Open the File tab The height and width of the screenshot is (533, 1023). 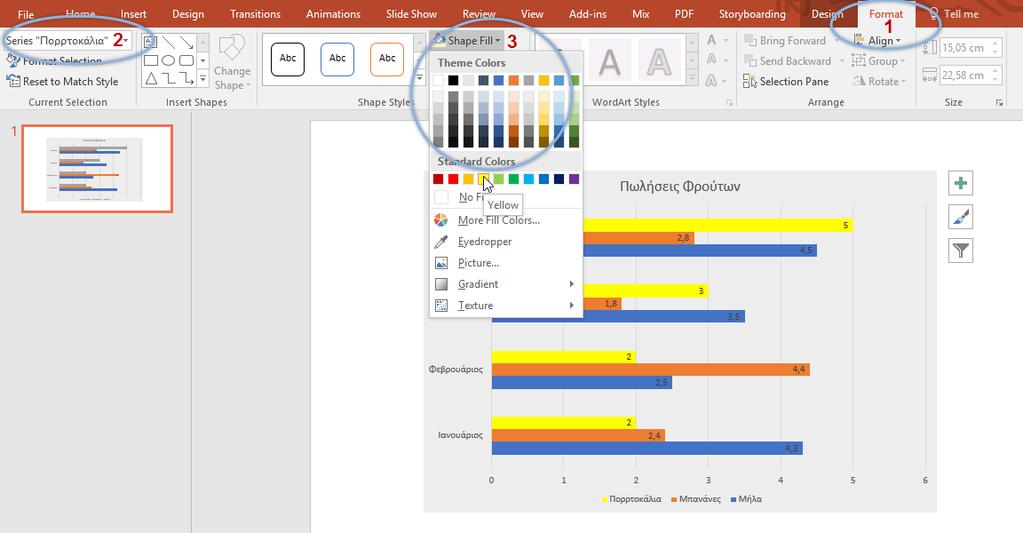tap(25, 14)
